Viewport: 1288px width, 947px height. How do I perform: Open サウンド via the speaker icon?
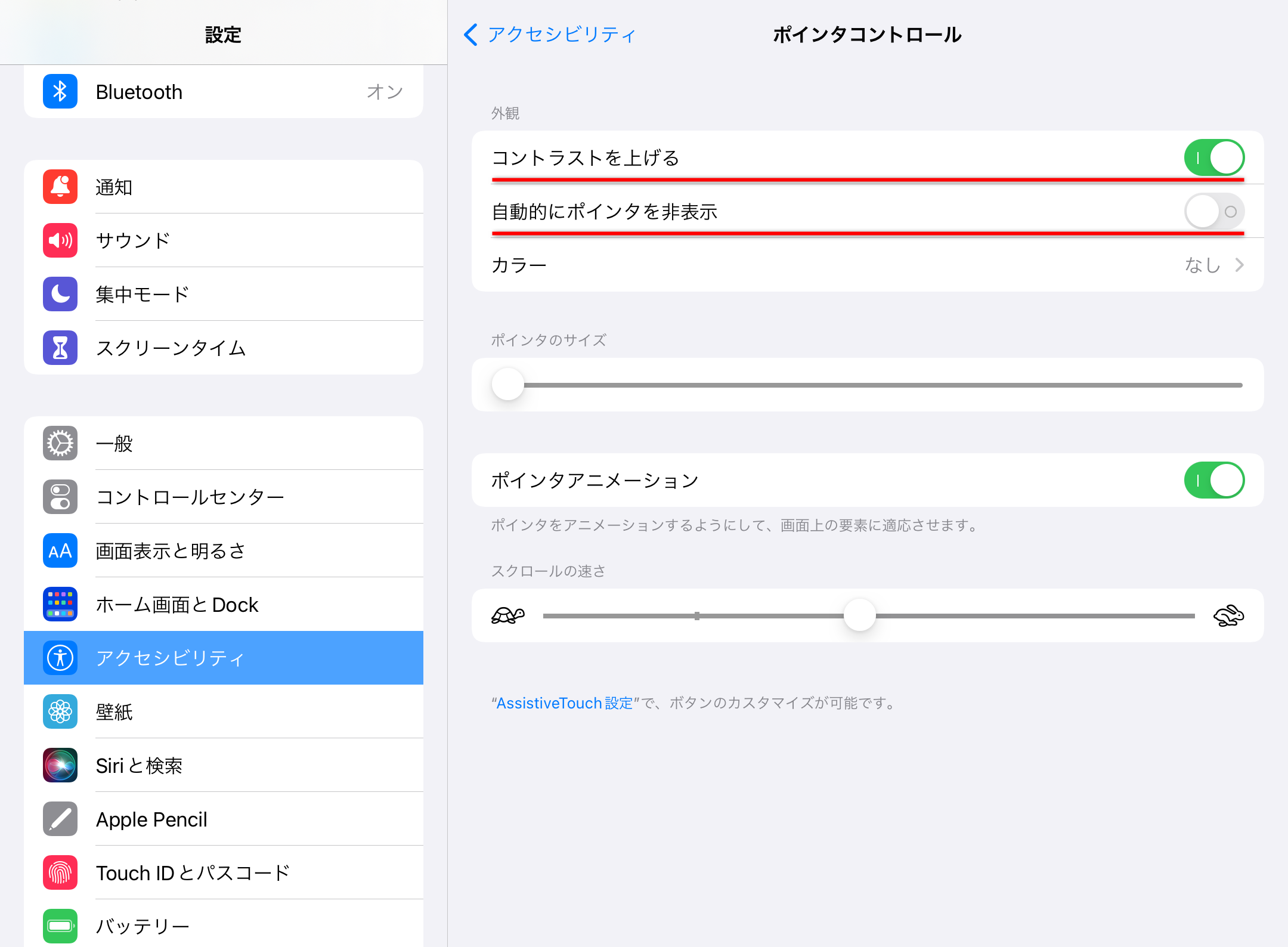tap(59, 240)
